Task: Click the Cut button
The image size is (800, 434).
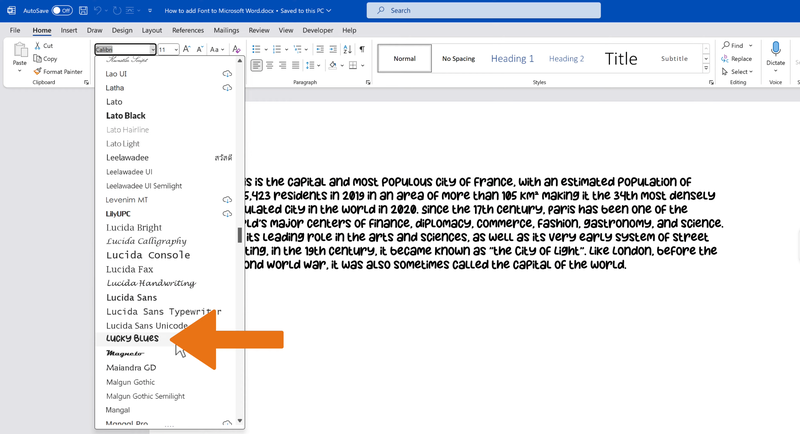Action: pos(43,45)
